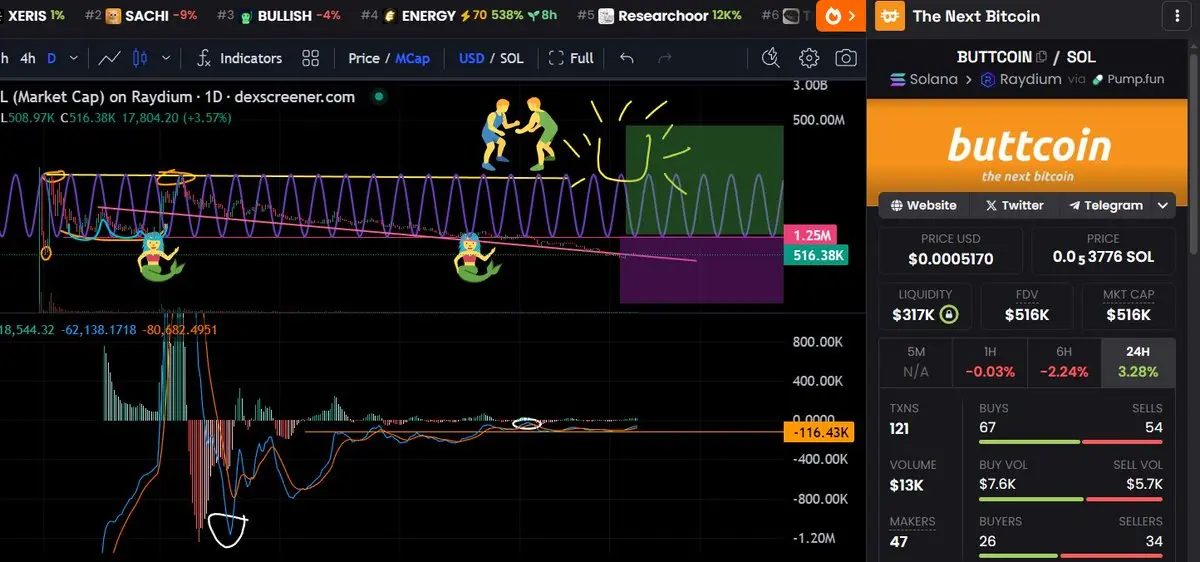This screenshot has width=1200, height=562.
Task: Select the 24H stats tab
Action: tap(1138, 363)
